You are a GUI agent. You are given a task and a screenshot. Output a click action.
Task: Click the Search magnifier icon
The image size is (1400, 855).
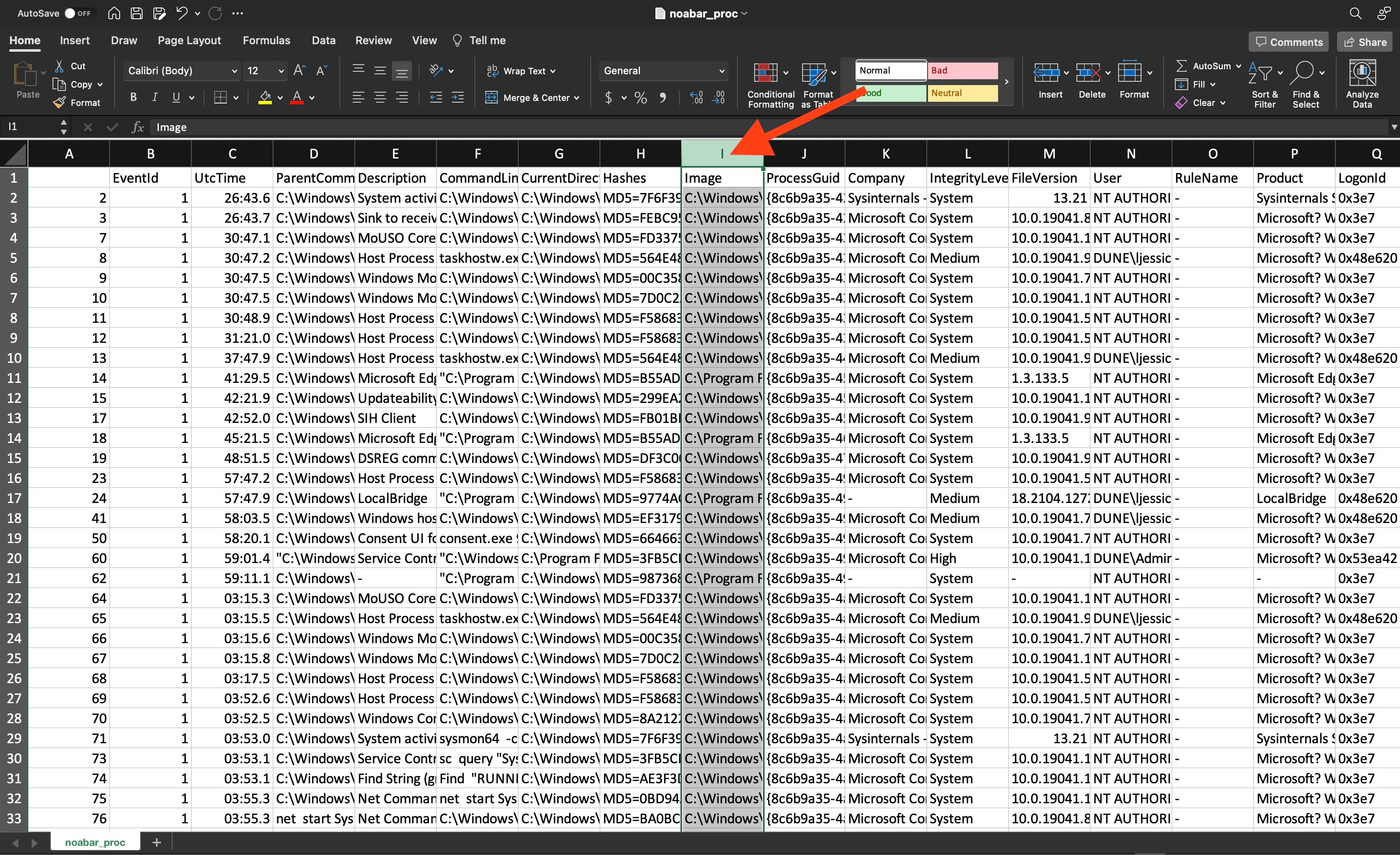[x=1355, y=13]
